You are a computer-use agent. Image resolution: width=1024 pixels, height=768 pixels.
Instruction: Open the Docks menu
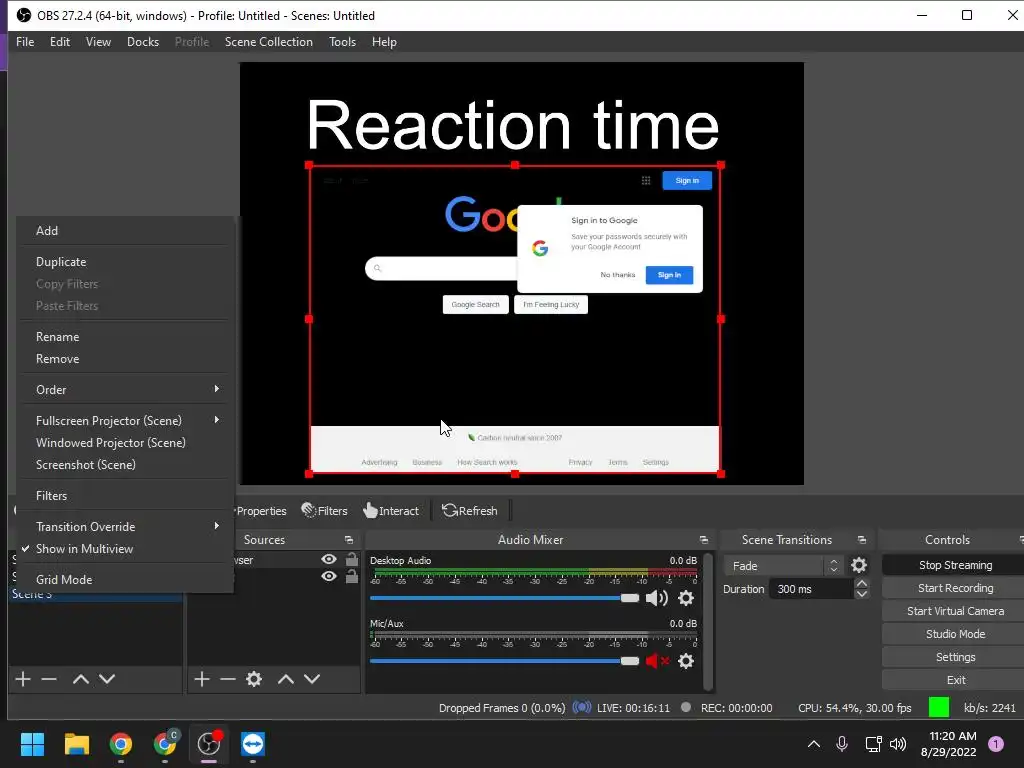(x=143, y=42)
